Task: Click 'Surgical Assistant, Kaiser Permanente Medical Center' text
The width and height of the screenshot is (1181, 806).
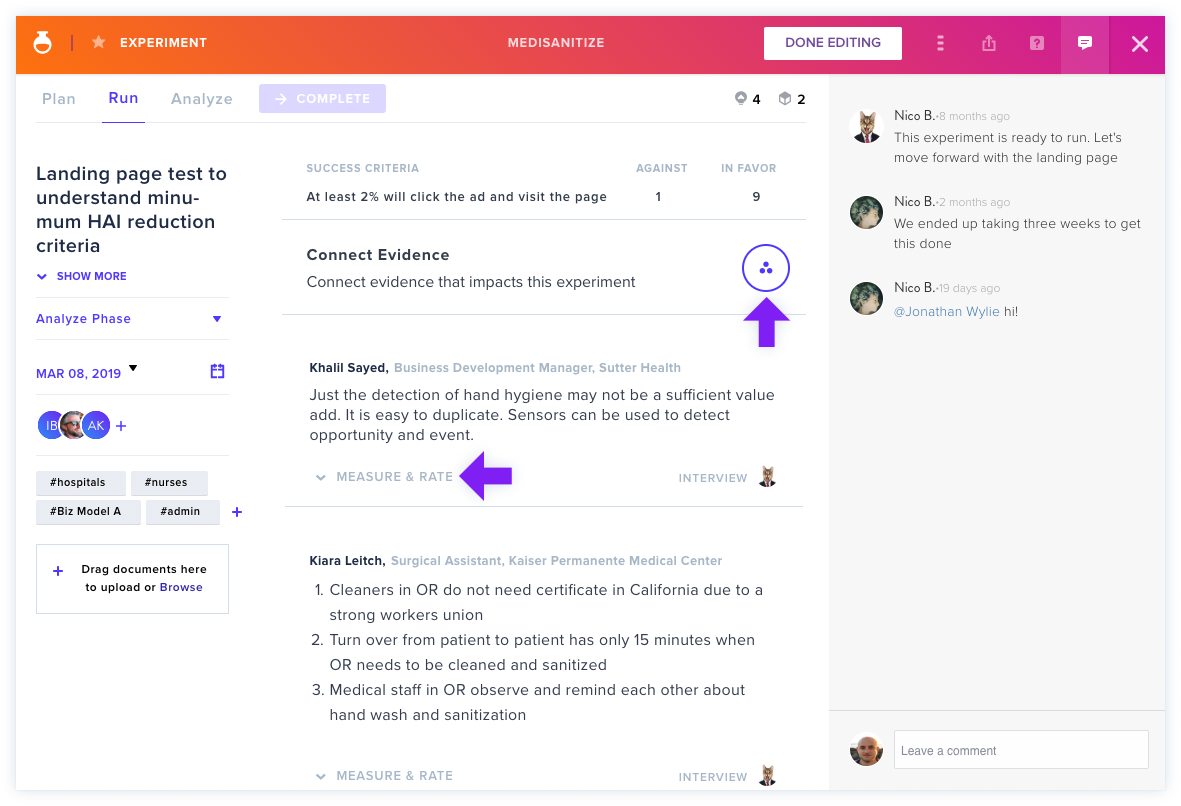Action: (557, 560)
